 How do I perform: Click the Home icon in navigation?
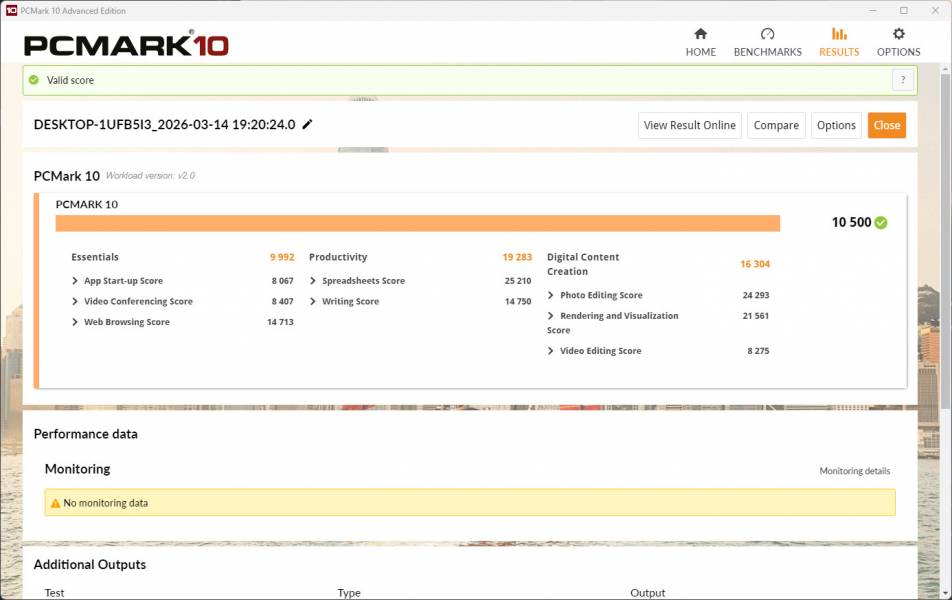(700, 34)
